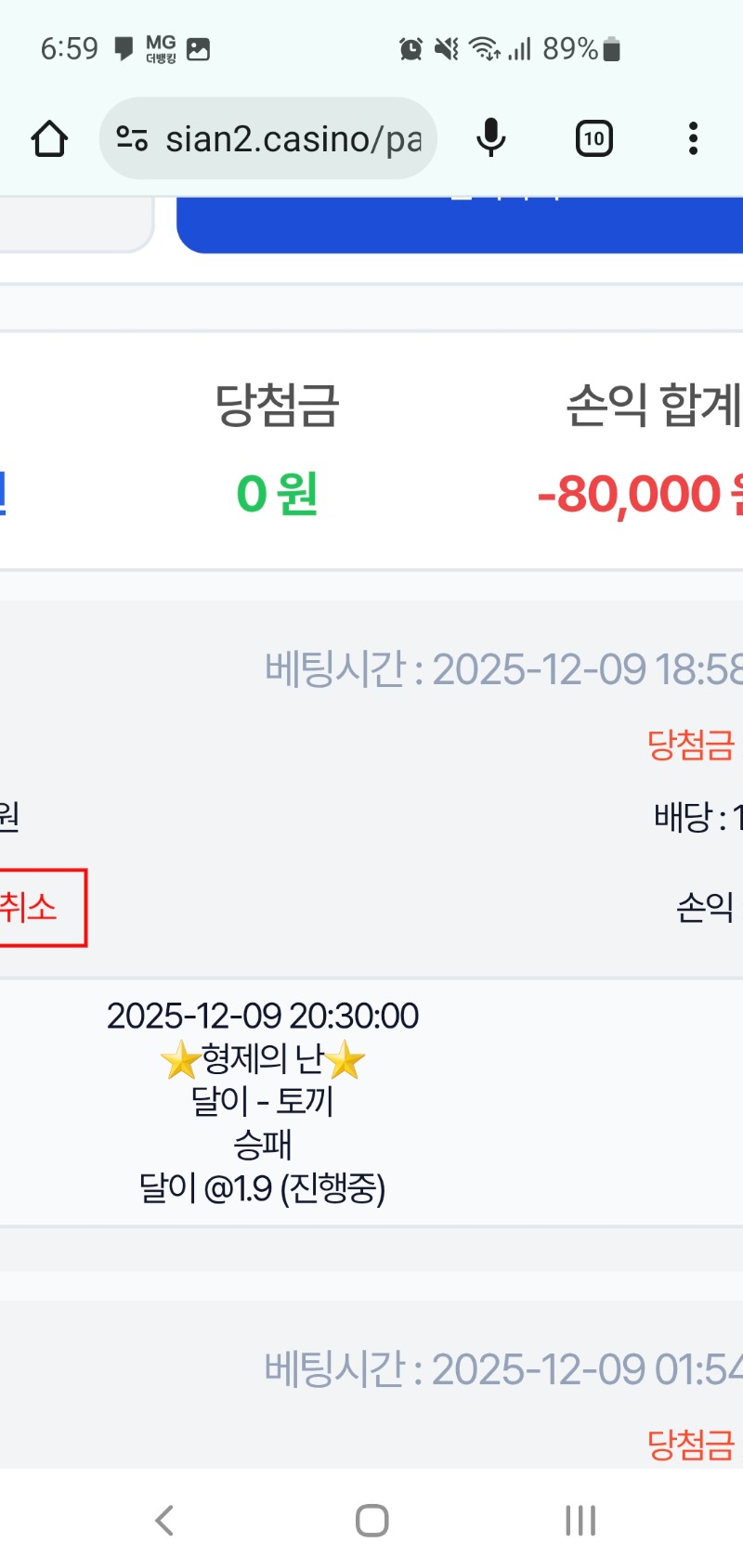743x1568 pixels.
Task: Tap the home navigation circle button
Action: click(x=371, y=1520)
